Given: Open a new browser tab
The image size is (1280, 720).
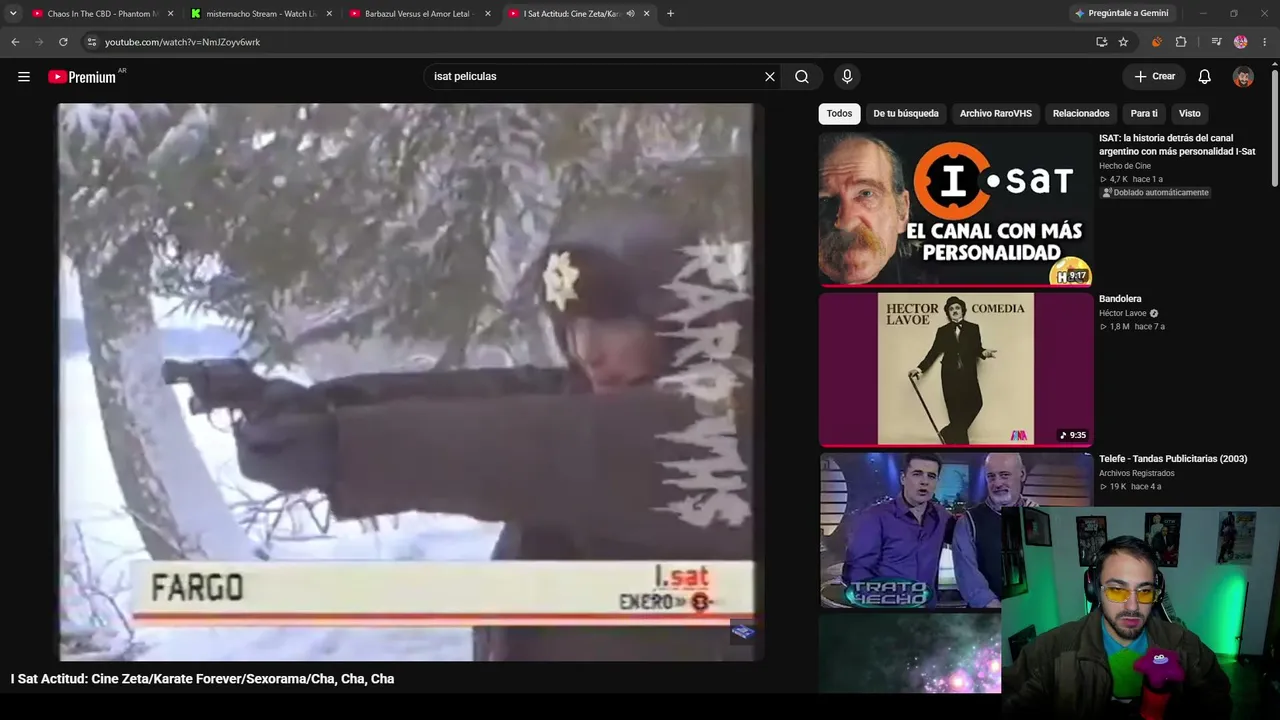Looking at the screenshot, I should 670,14.
